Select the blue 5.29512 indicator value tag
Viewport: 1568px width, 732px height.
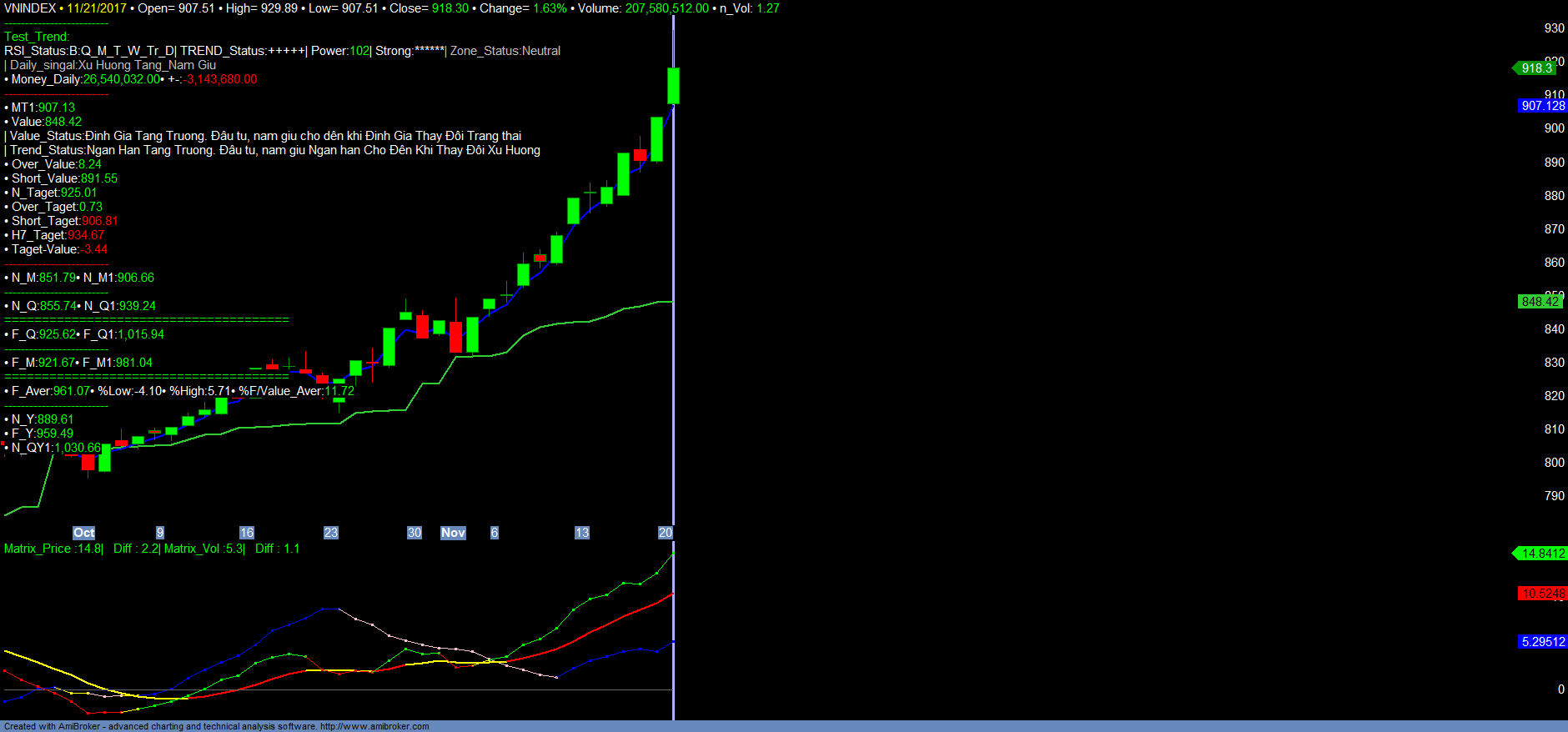(1542, 642)
